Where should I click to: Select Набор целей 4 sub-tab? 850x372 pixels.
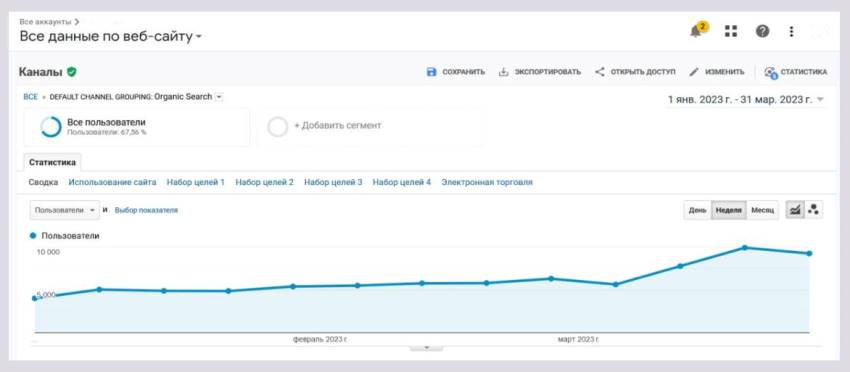[x=402, y=182]
